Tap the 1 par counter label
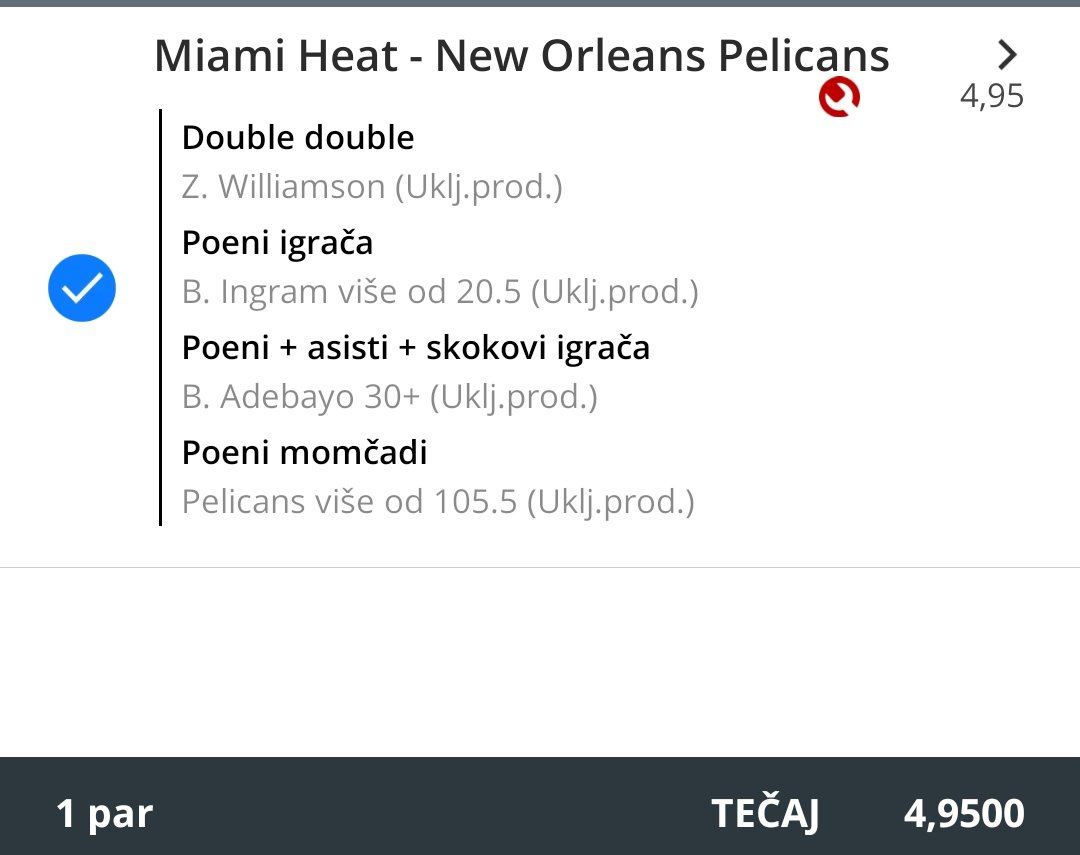This screenshot has width=1080, height=855. point(104,813)
